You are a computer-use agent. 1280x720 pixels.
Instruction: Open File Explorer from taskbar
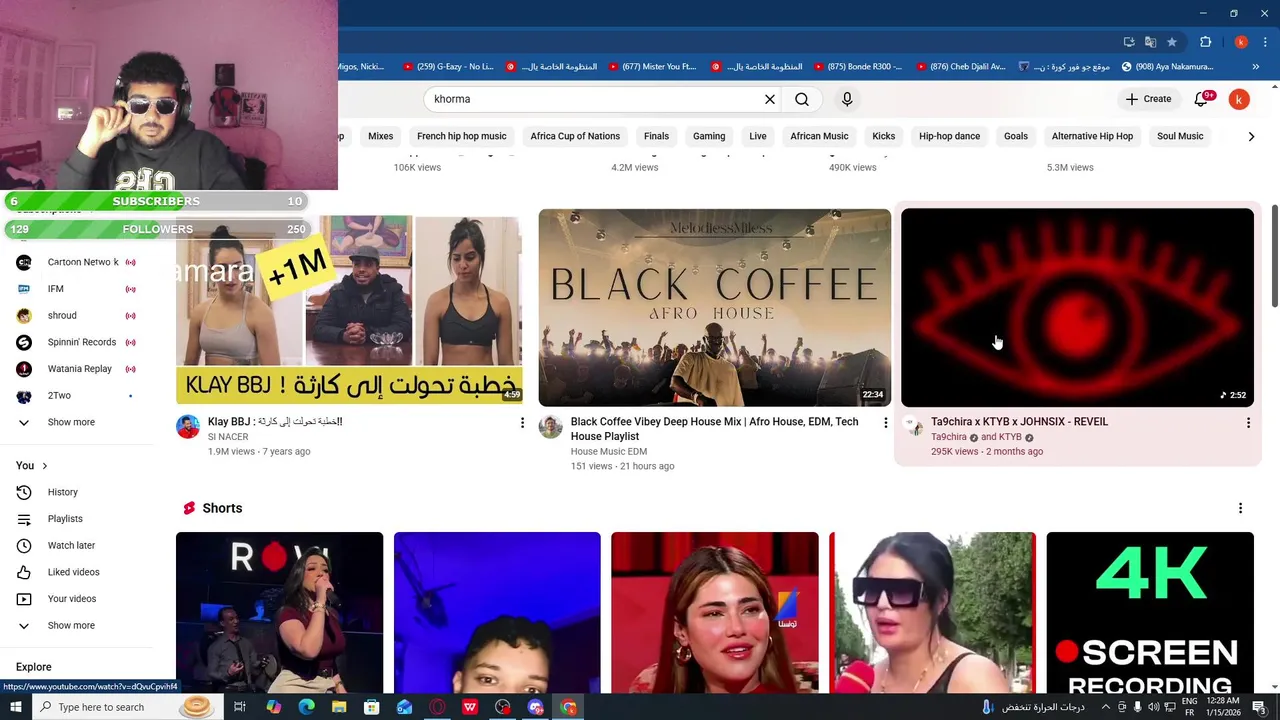point(339,707)
